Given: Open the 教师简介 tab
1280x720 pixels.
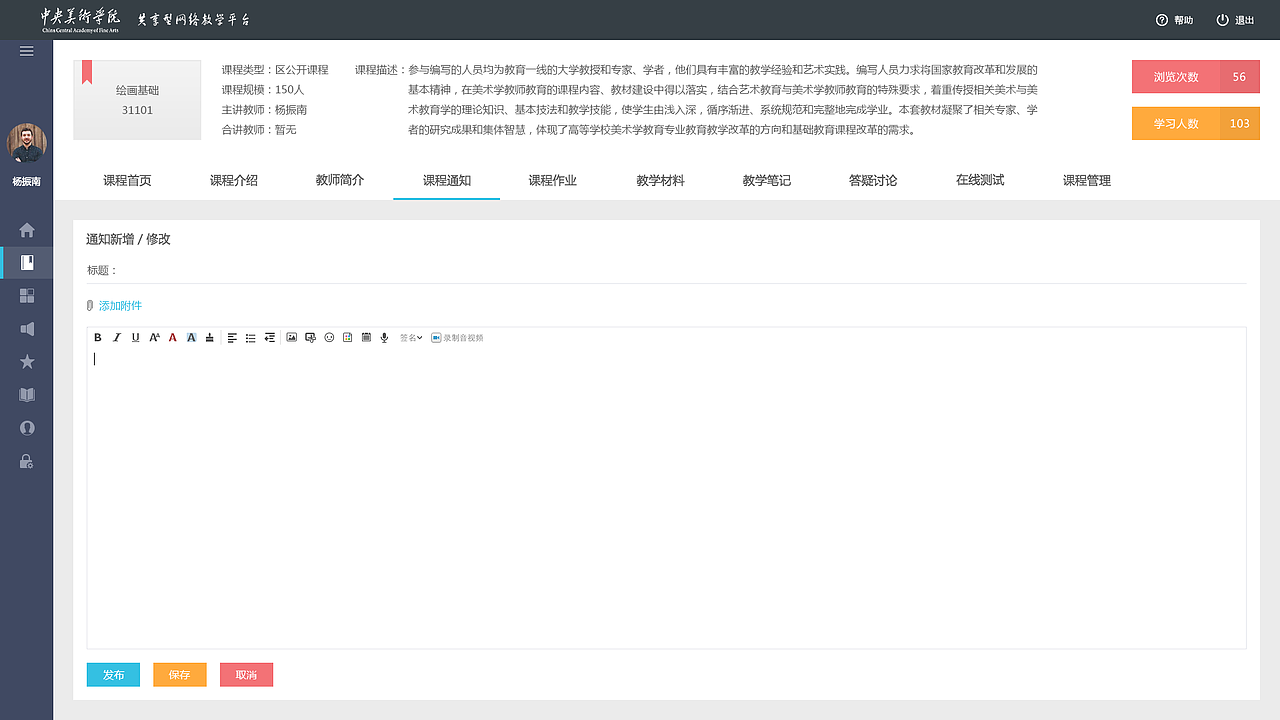Looking at the screenshot, I should (340, 180).
